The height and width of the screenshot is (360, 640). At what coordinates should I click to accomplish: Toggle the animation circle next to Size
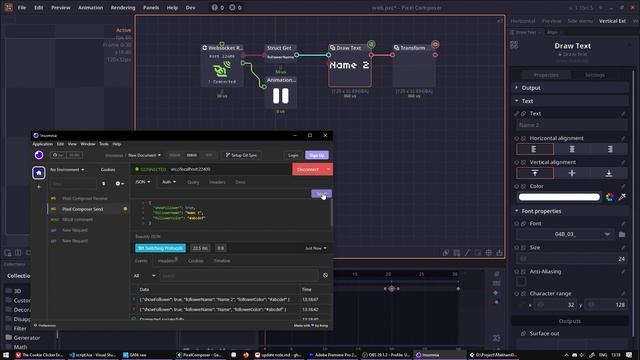click(517, 247)
